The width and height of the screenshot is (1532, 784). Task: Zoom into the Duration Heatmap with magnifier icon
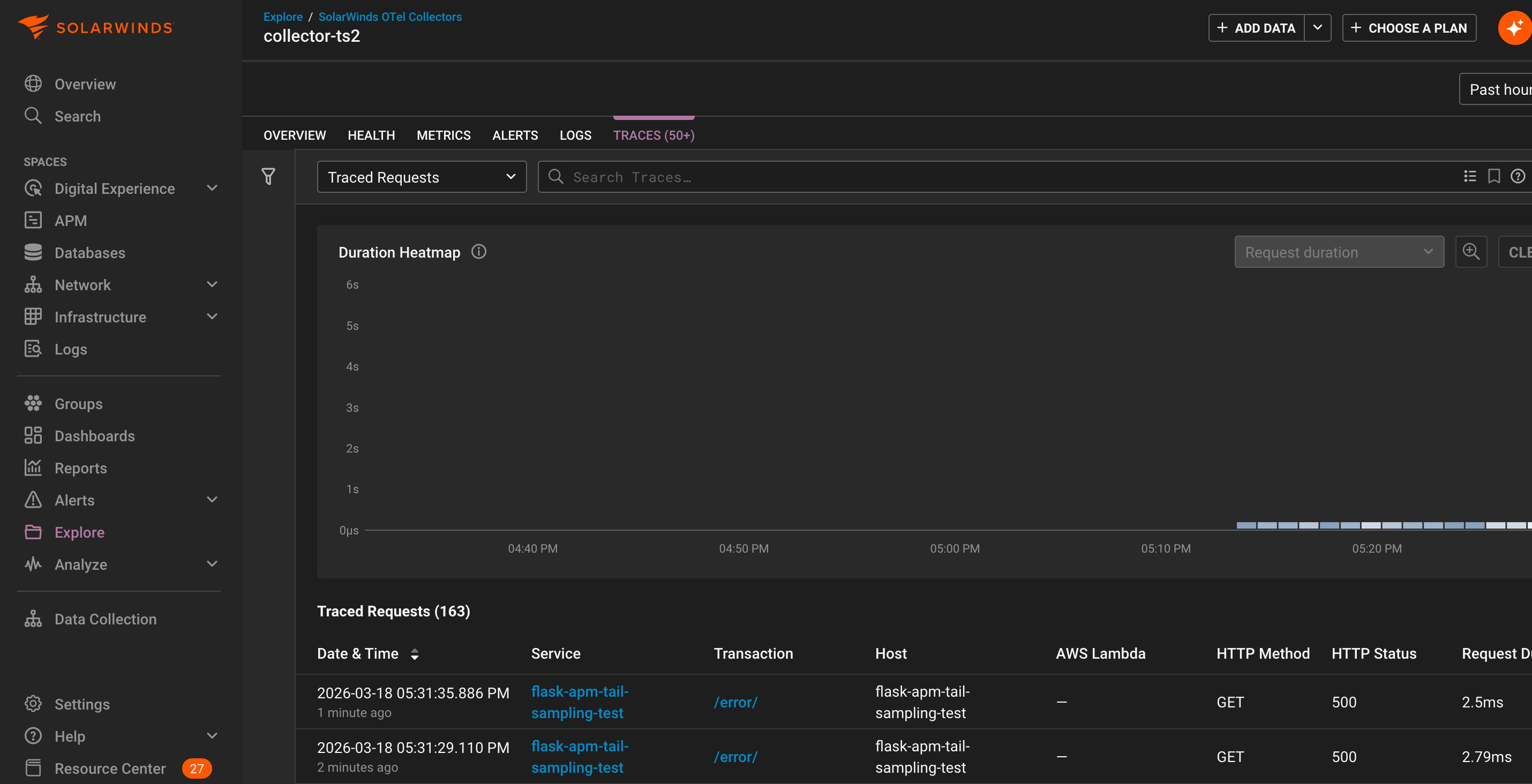pos(1471,252)
